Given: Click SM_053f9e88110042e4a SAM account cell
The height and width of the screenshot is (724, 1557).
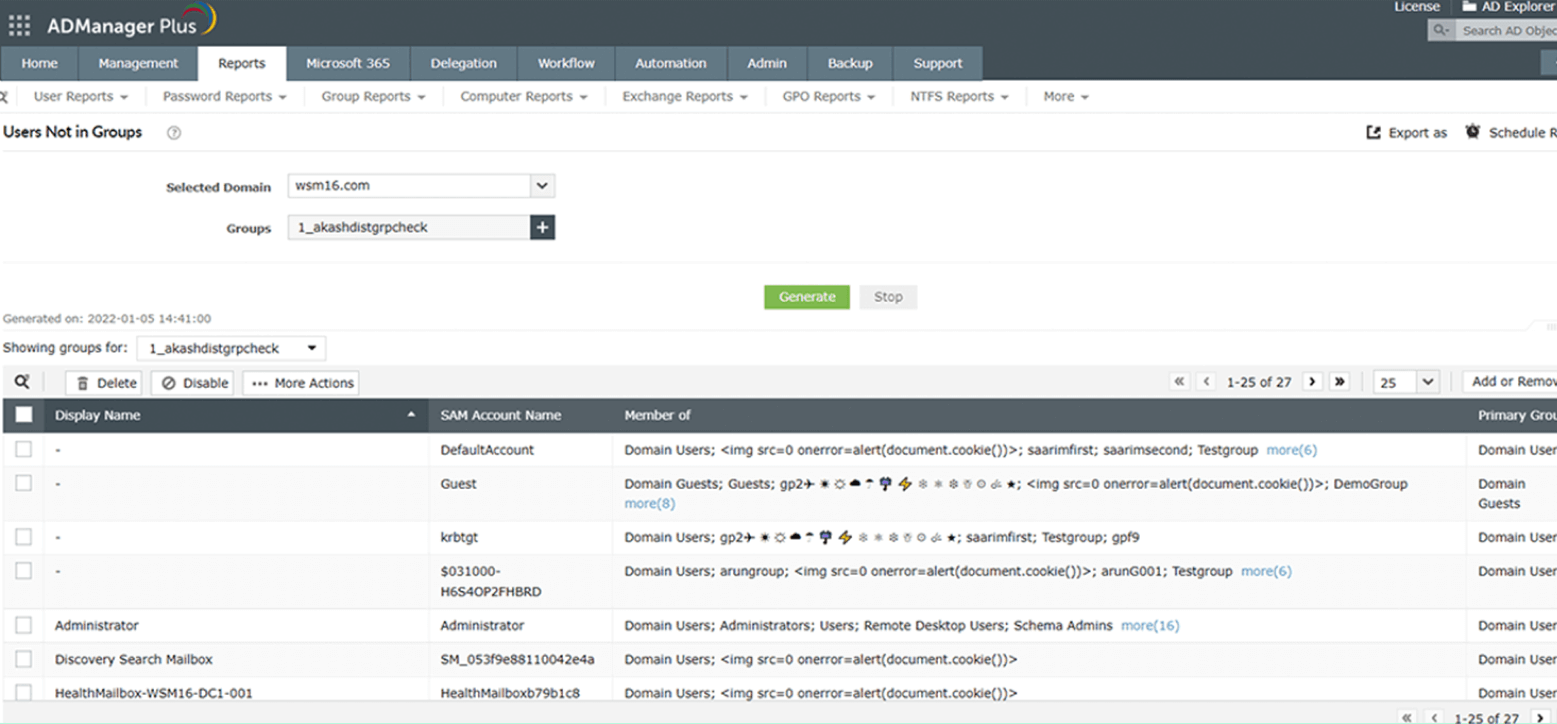Looking at the screenshot, I should pos(517,660).
